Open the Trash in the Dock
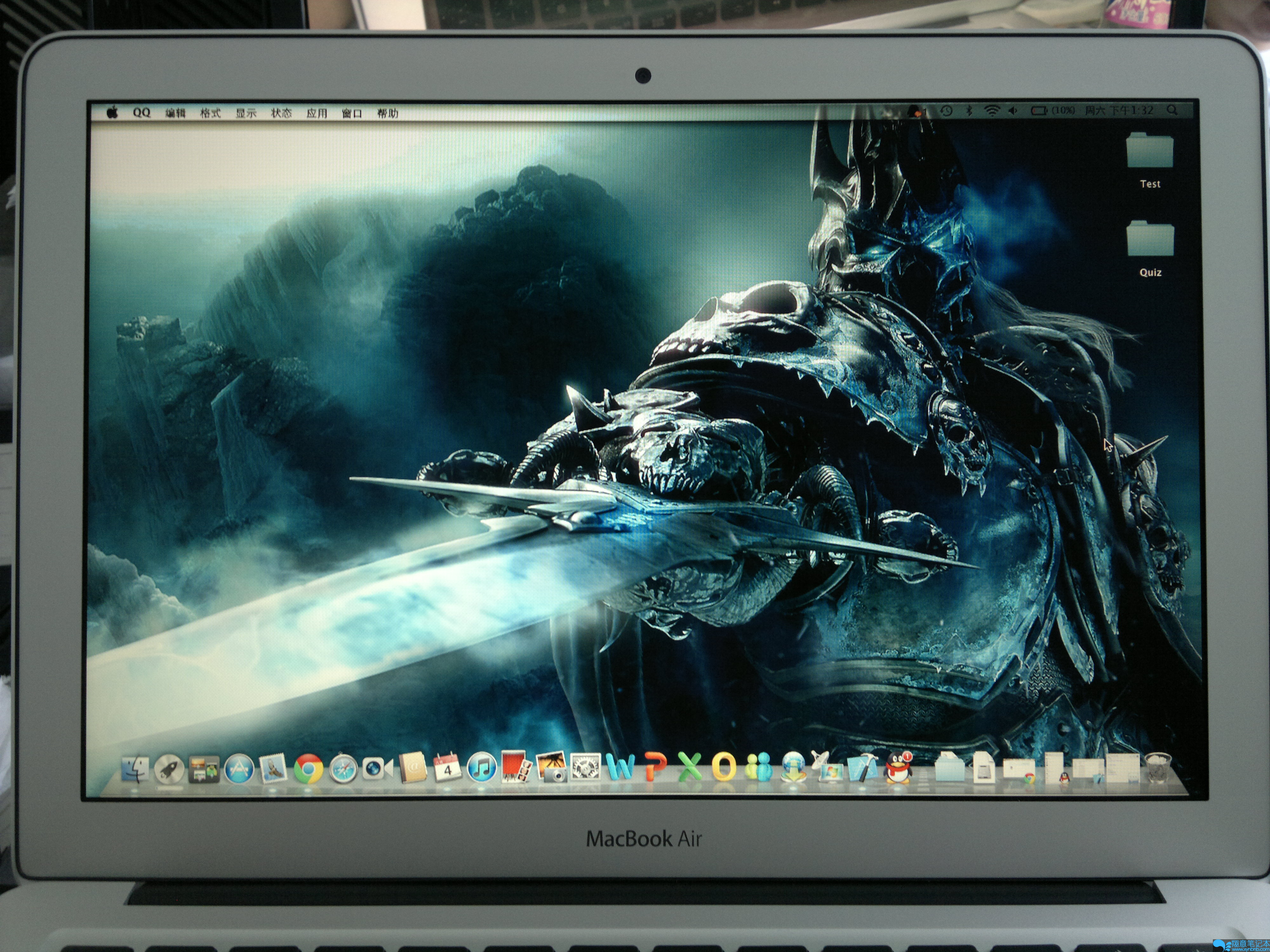 [x=1158, y=768]
